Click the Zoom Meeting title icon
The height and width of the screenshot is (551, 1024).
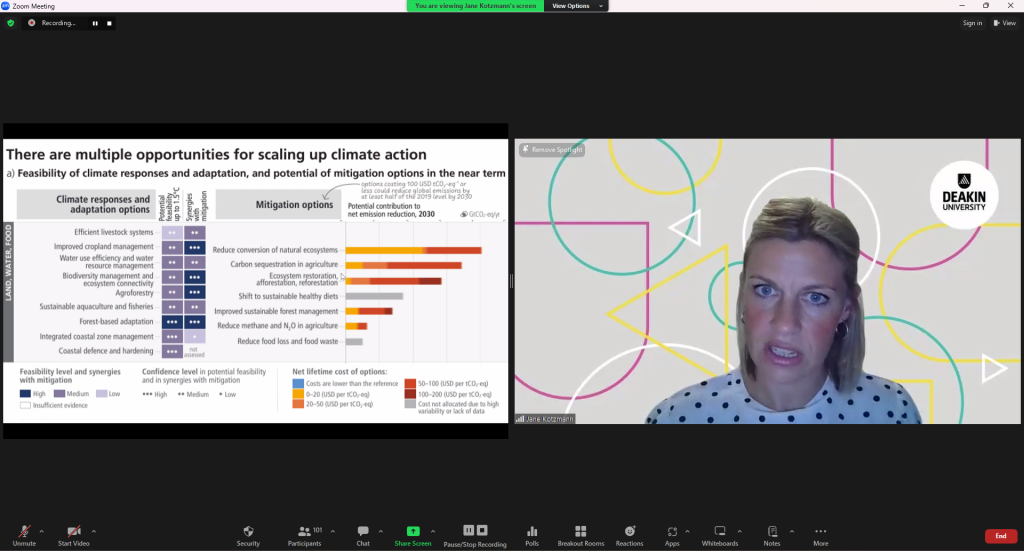tap(5, 6)
